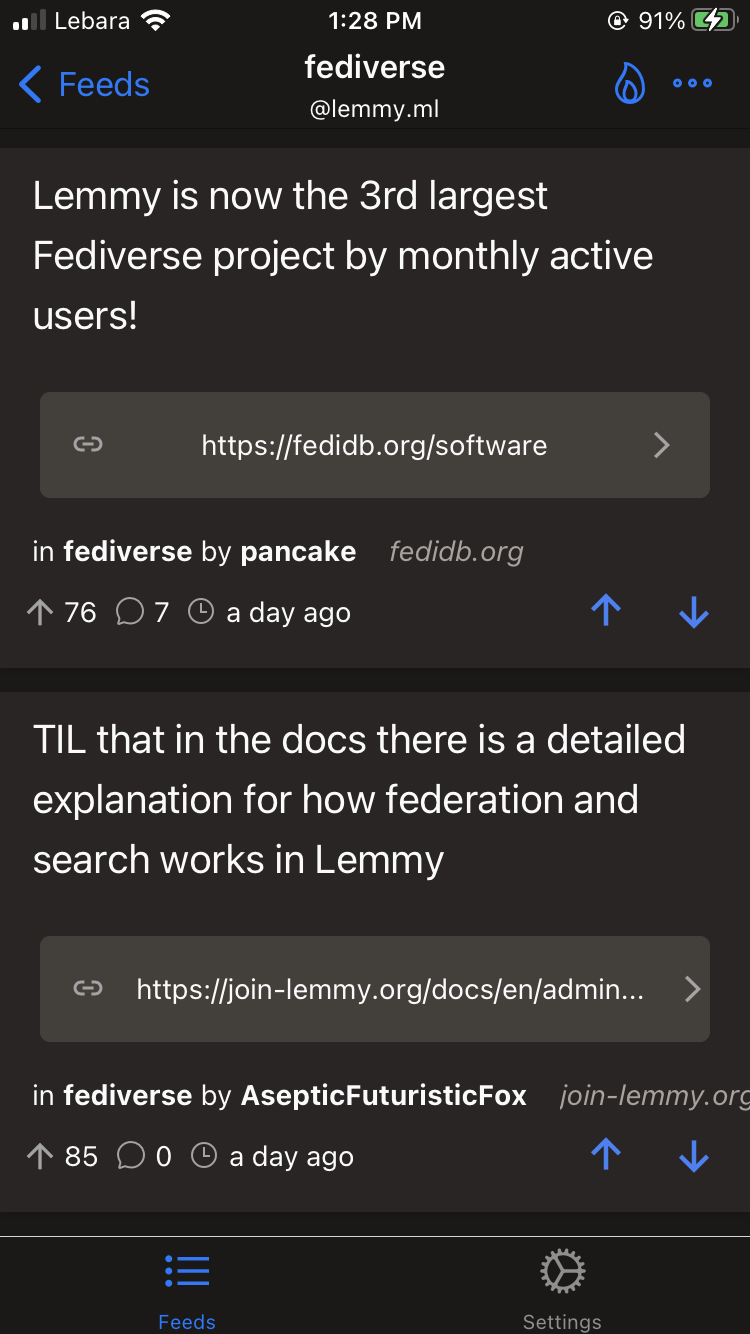Open the fedidb.org/software link chevron
The image size is (750, 1334).
coord(661,445)
